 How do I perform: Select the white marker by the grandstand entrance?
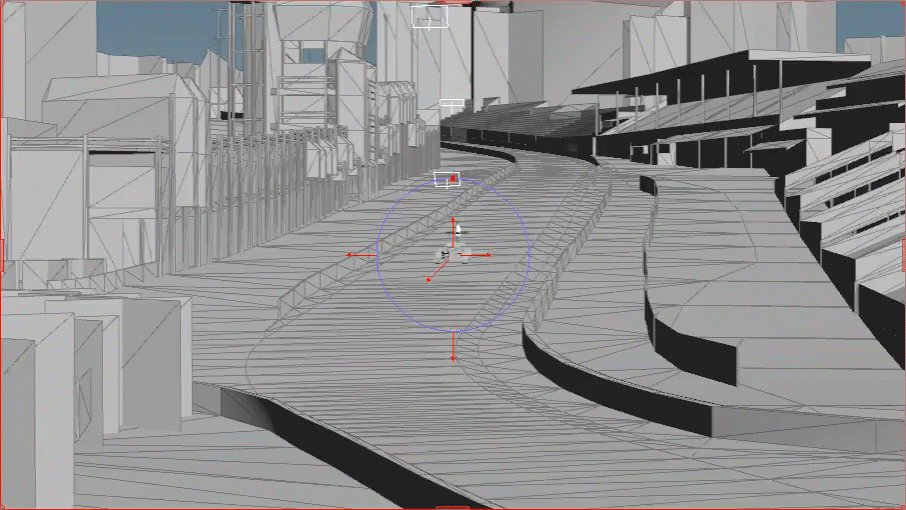click(x=452, y=106)
